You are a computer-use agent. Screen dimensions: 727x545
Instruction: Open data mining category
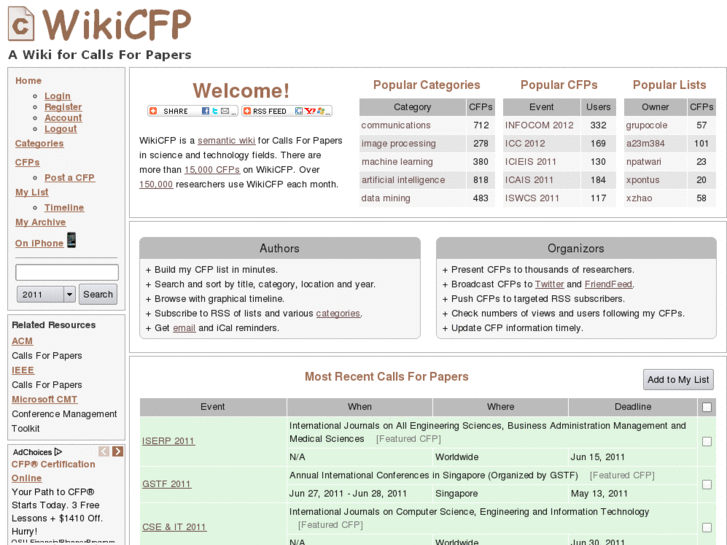pos(386,199)
